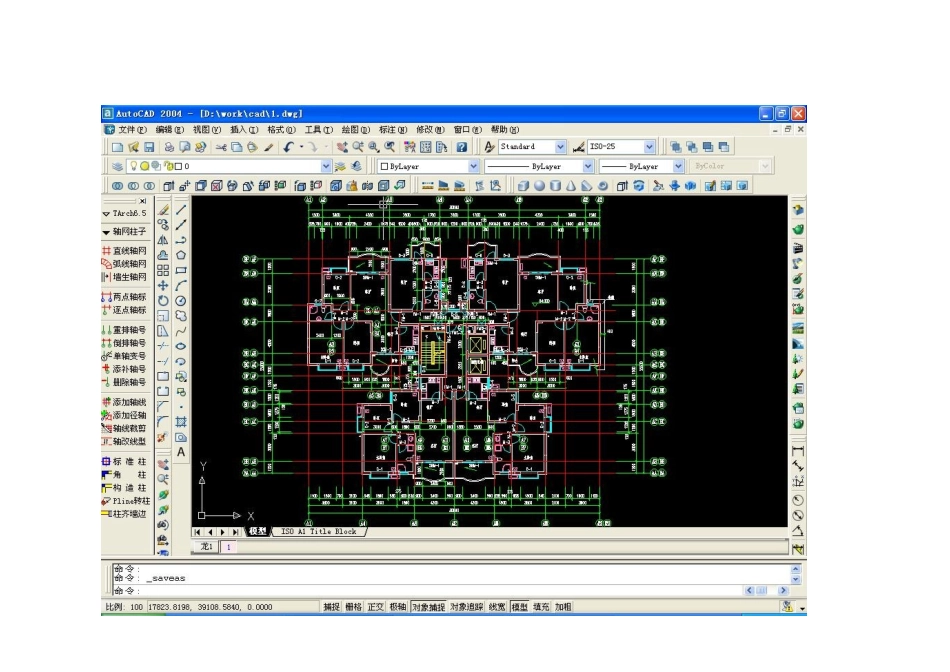Toggle 加粗 bold in status bar

pos(563,607)
